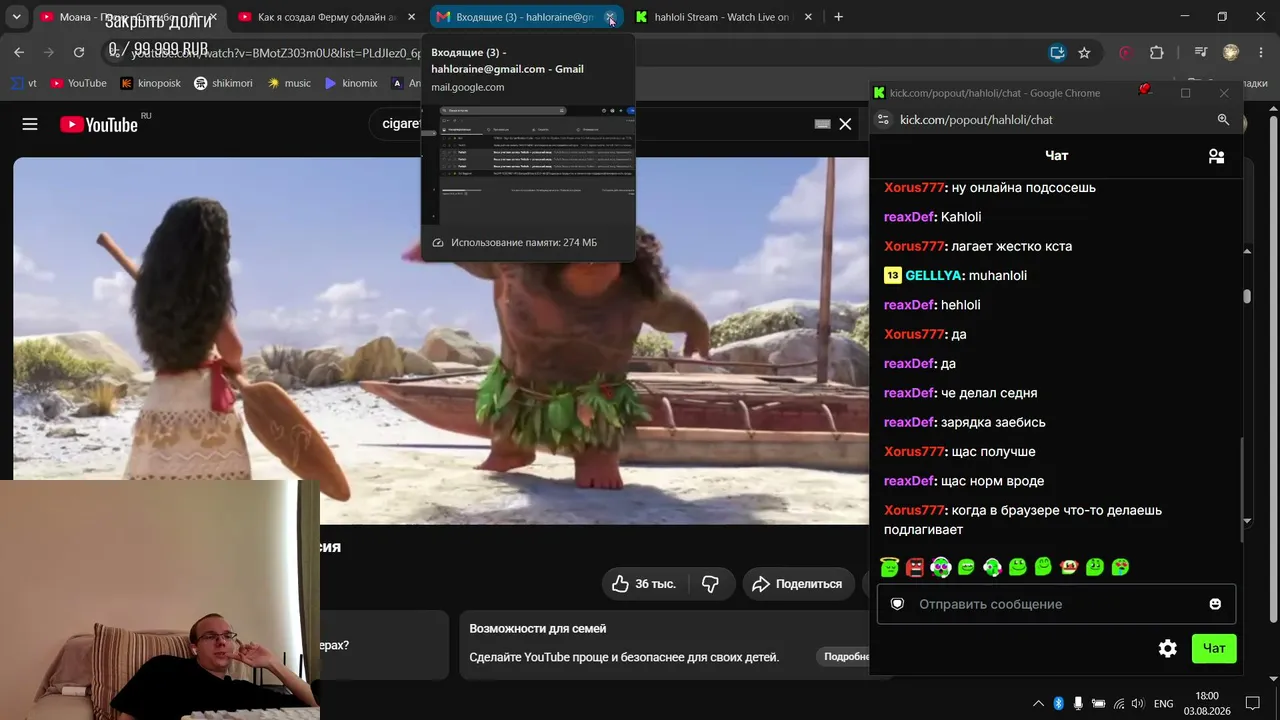This screenshot has width=1280, height=720.
Task: Open the vt bookmark
Action: pyautogui.click(x=24, y=83)
